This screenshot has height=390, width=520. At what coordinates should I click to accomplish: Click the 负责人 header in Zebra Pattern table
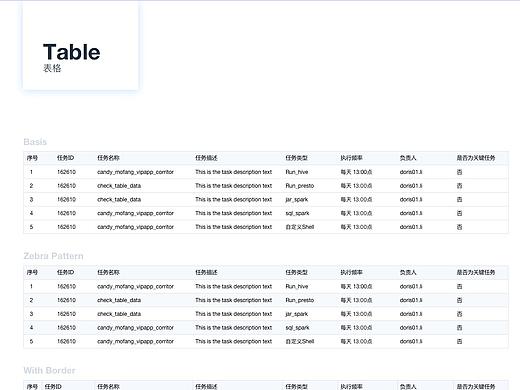408,272
